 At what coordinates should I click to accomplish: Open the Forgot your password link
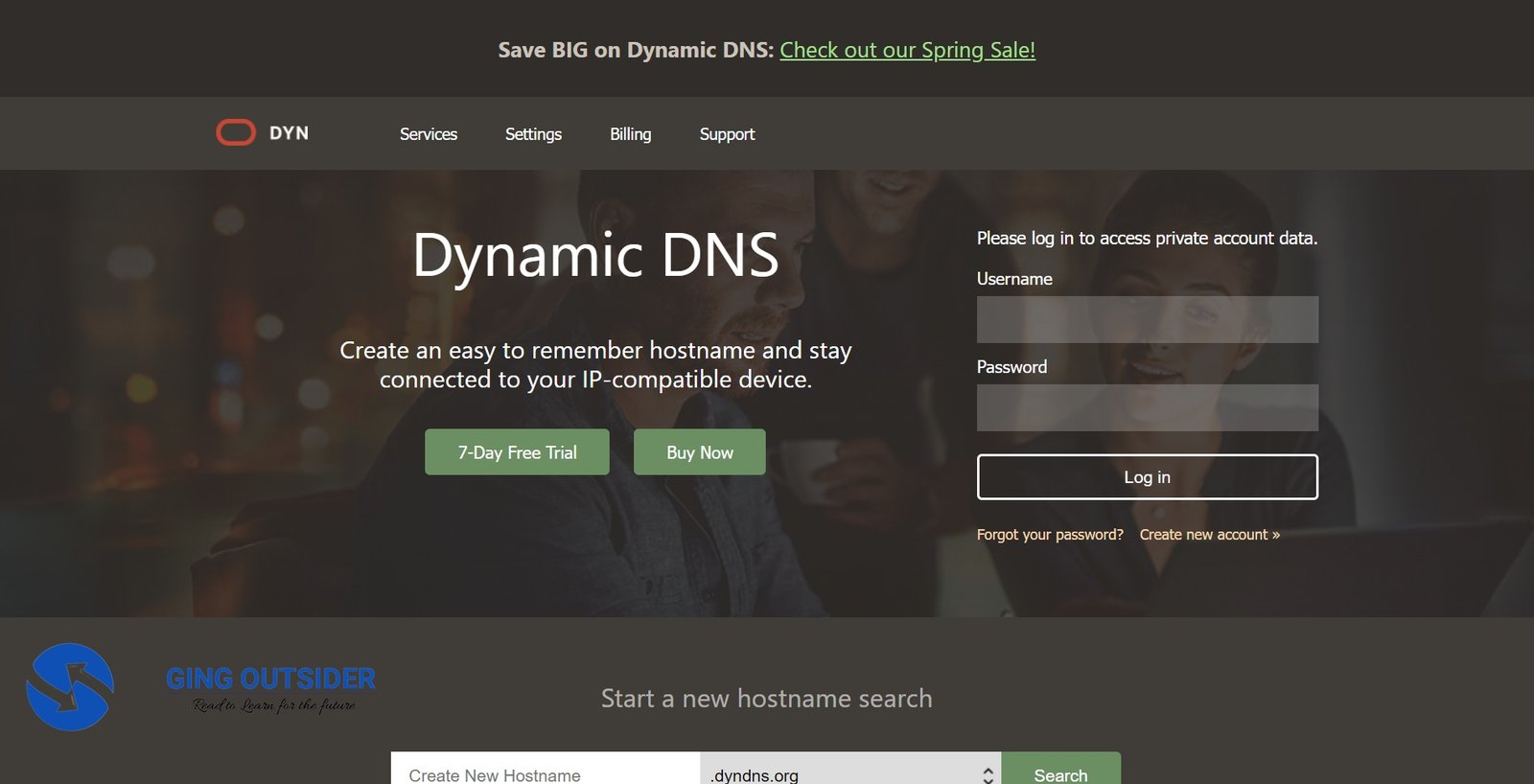pos(1050,535)
